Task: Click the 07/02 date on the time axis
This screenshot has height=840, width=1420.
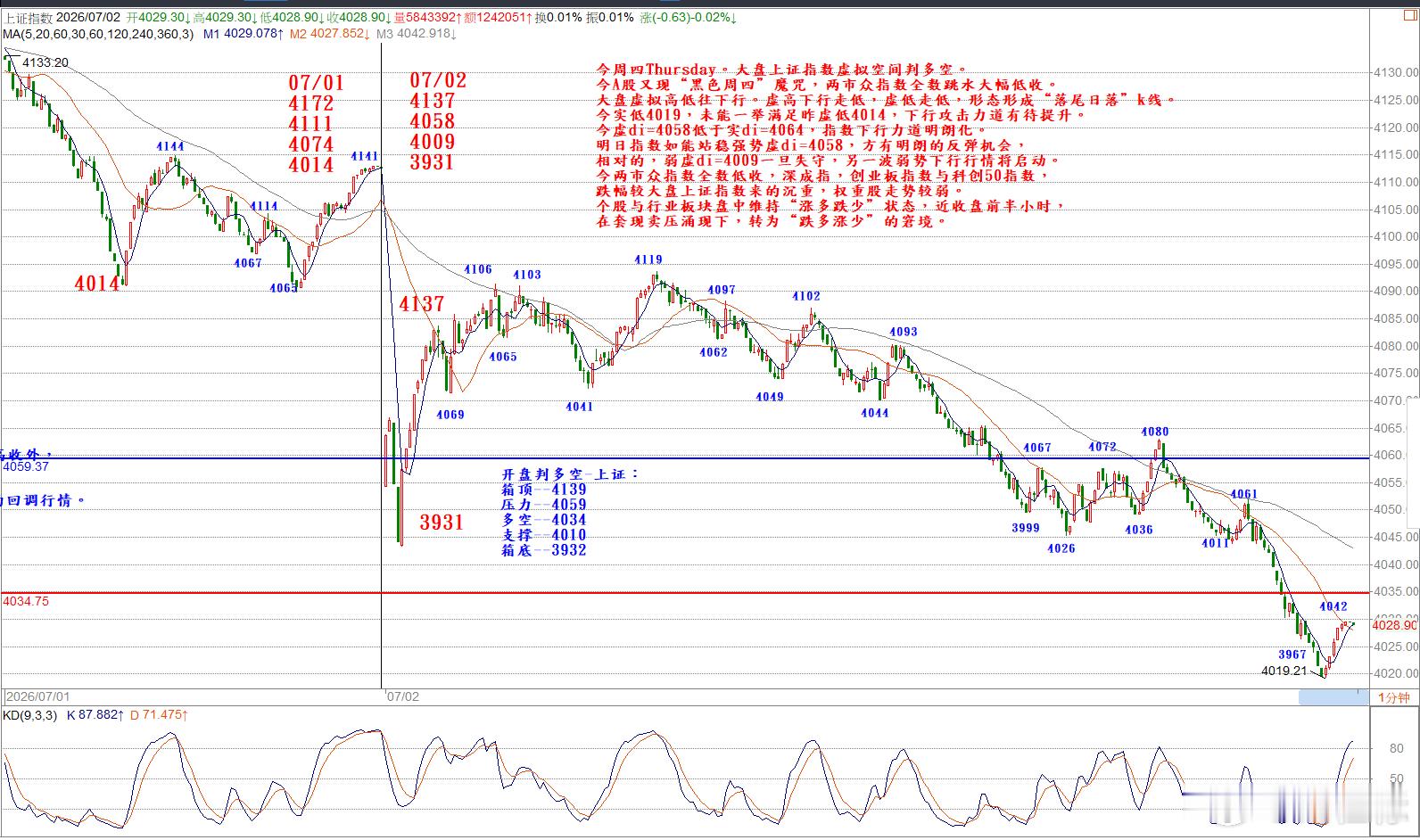Action: coord(402,696)
